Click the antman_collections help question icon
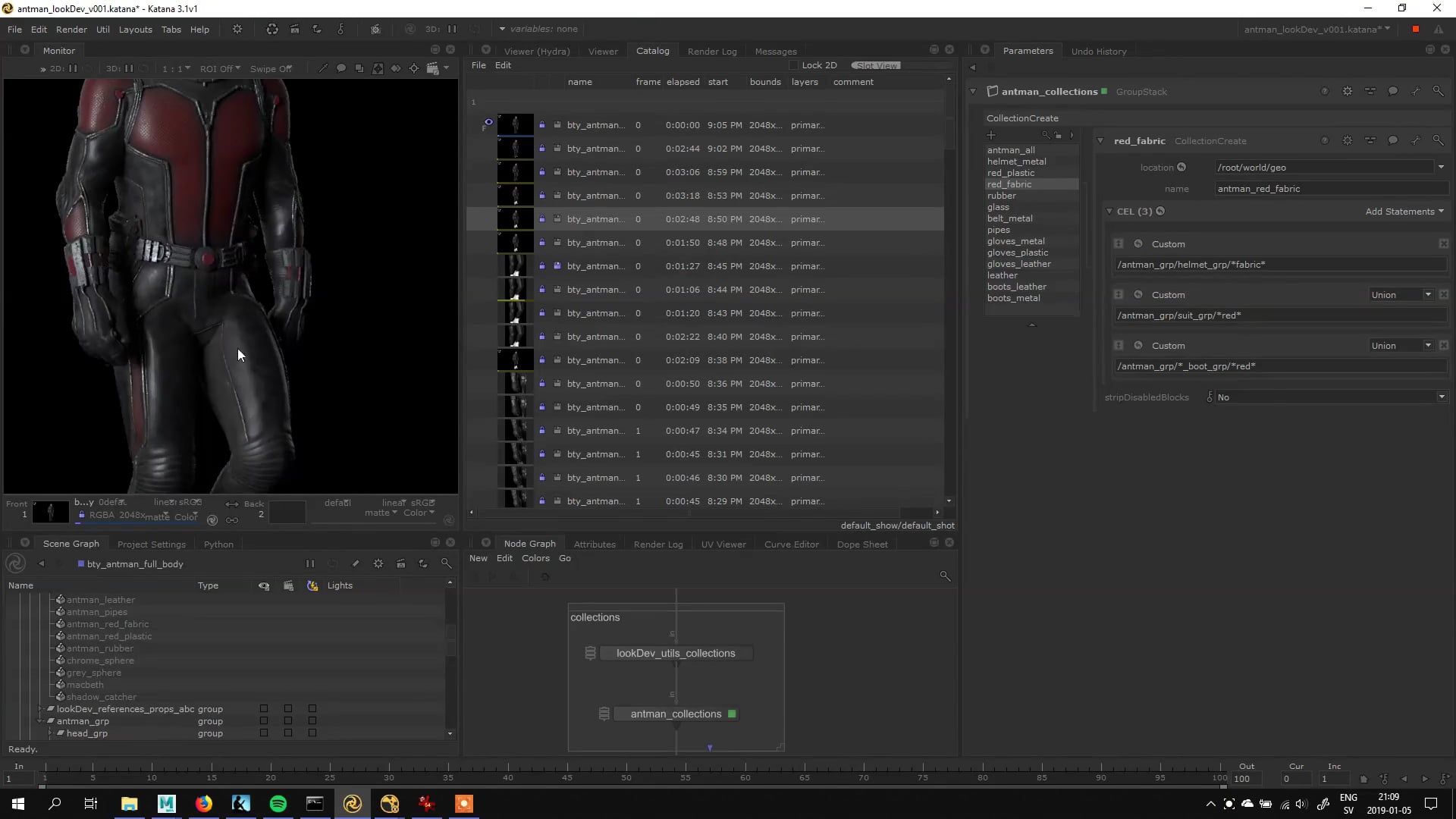This screenshot has width=1456, height=819. [1325, 92]
